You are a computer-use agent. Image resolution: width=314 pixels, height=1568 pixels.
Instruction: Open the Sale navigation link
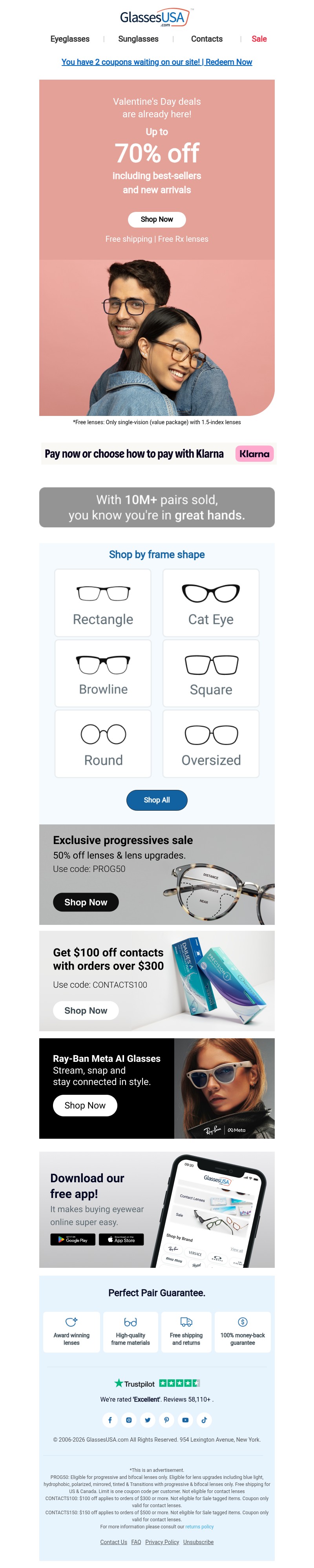pos(259,39)
